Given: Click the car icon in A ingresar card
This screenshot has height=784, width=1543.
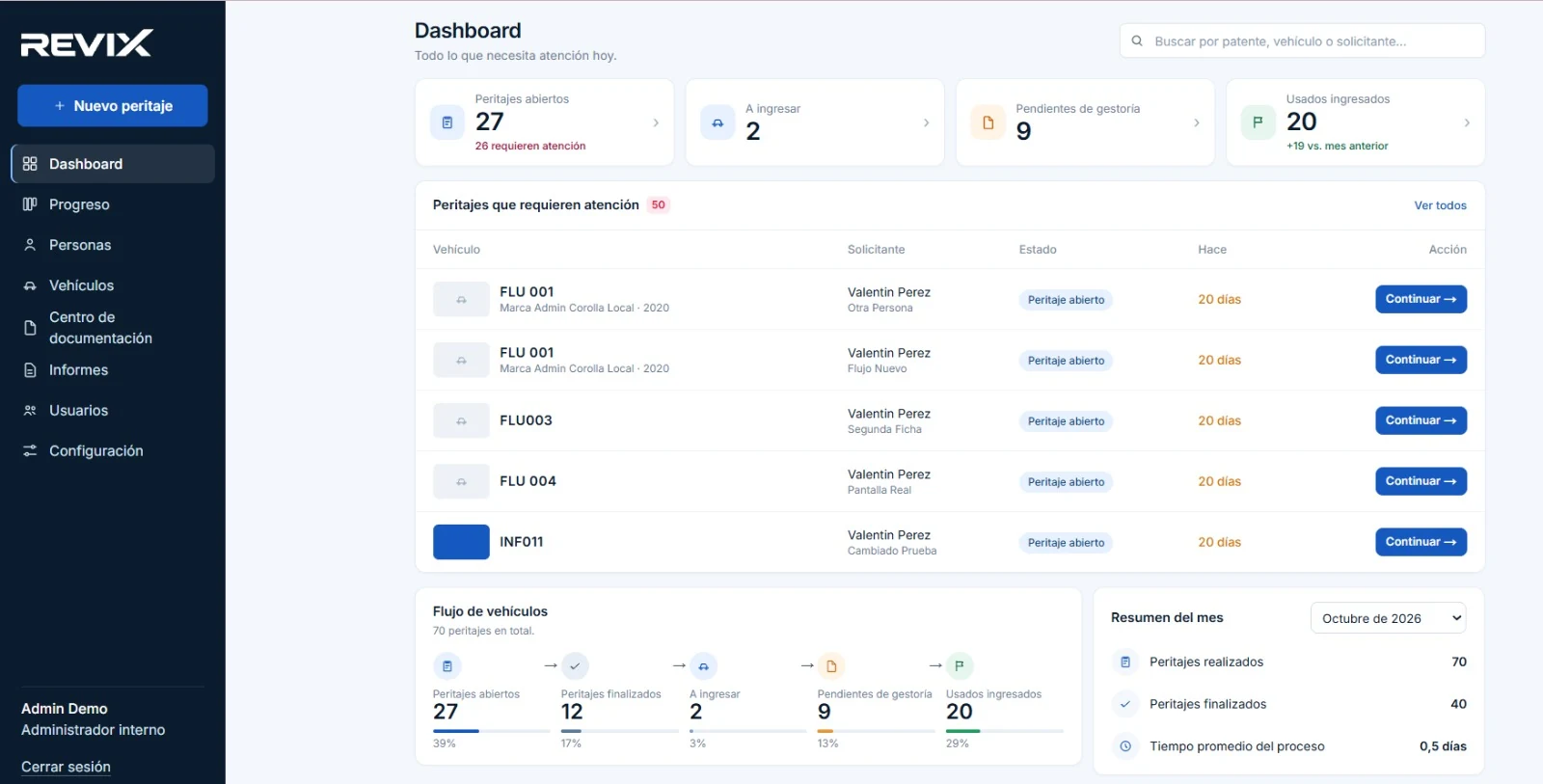Looking at the screenshot, I should click(x=717, y=122).
